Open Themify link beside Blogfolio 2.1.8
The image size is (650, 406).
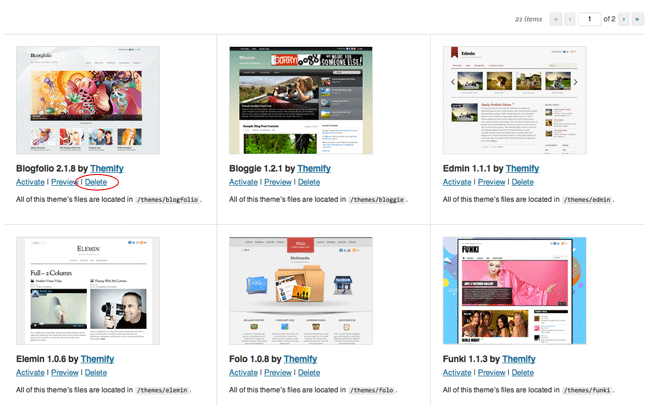point(107,168)
